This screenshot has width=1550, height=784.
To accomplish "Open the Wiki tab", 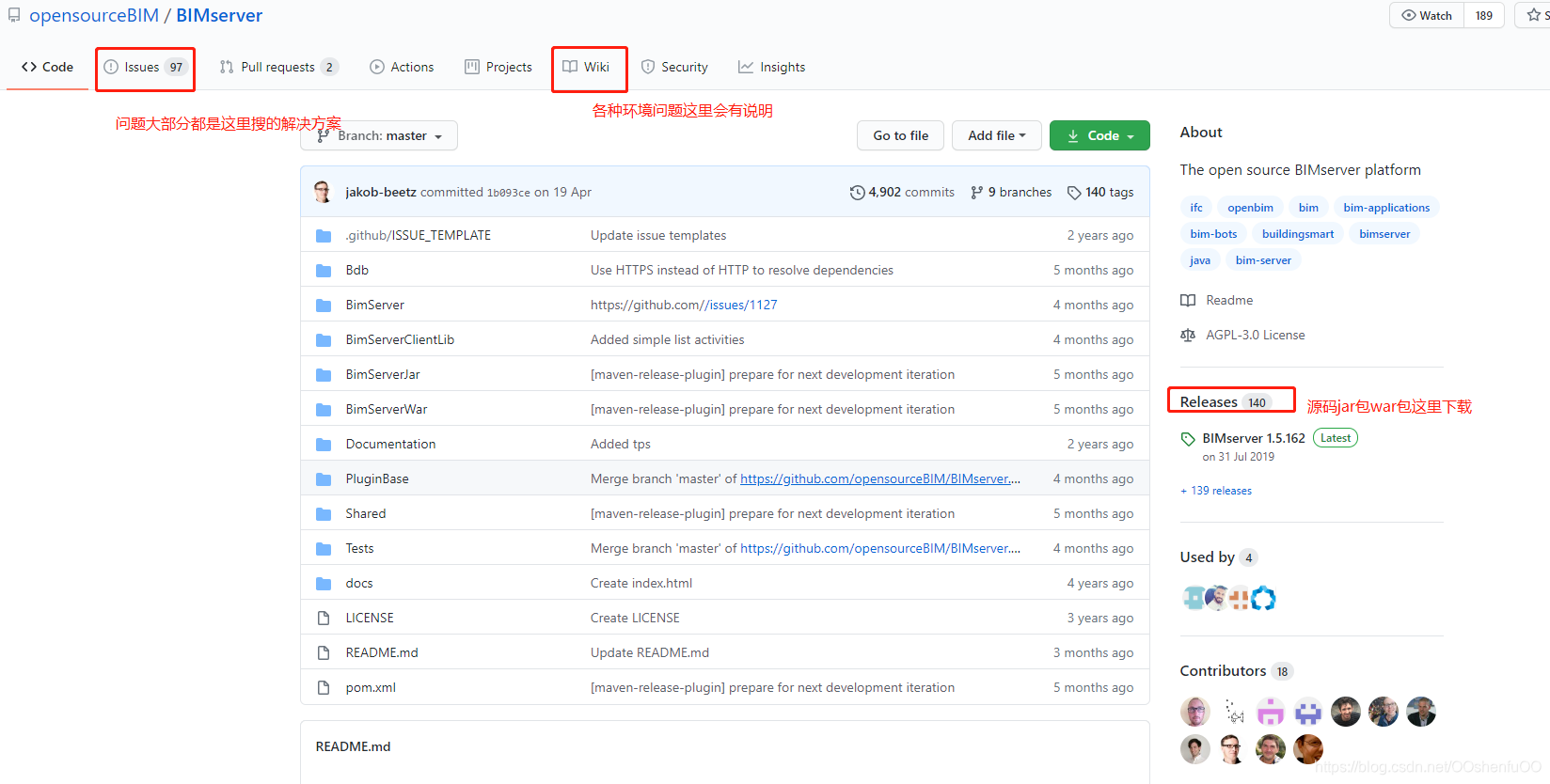I will [x=586, y=67].
